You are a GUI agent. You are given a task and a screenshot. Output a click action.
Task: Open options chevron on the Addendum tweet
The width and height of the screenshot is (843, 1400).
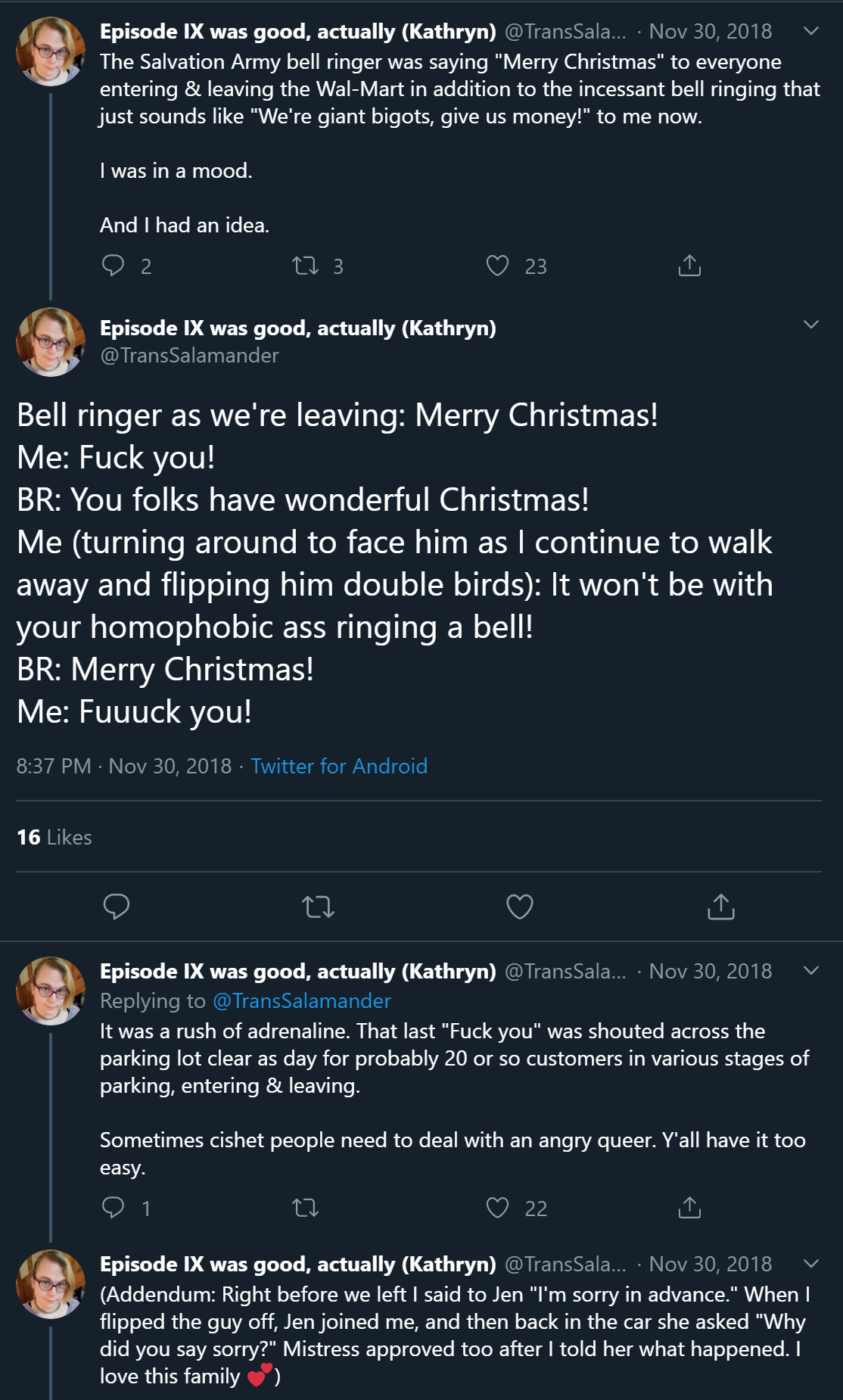810,1264
